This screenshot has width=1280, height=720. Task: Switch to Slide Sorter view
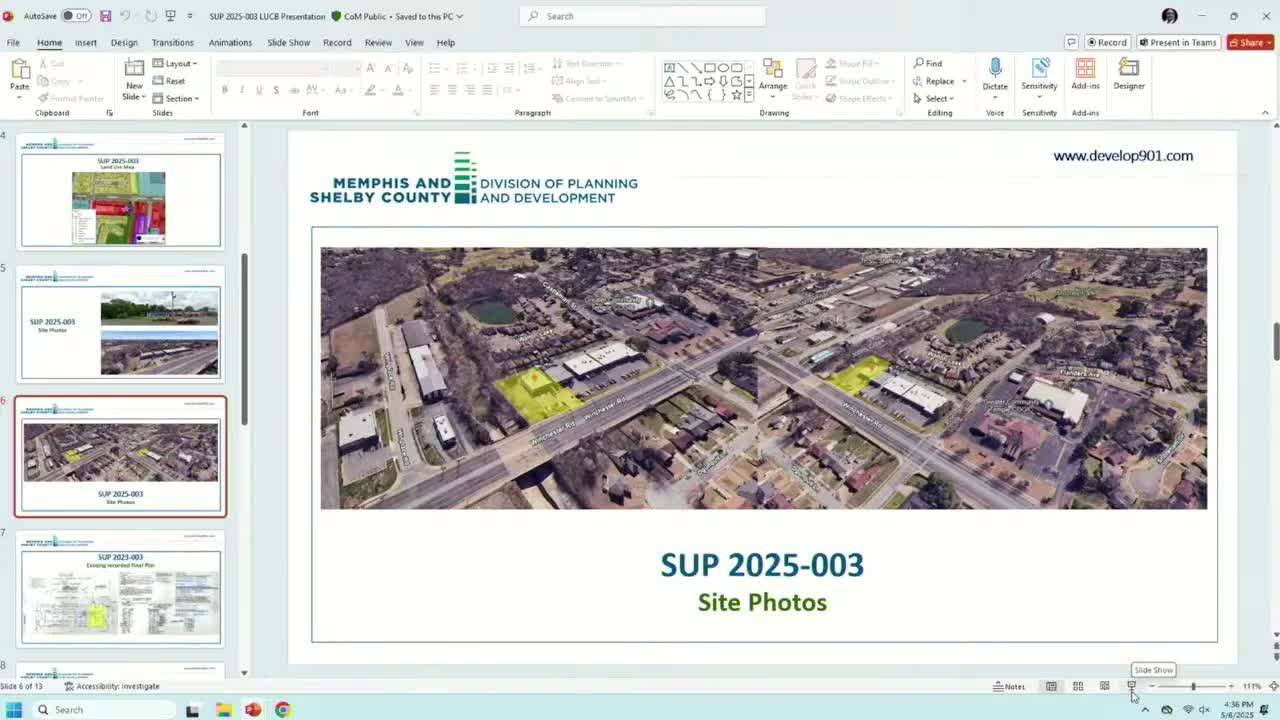(1078, 686)
